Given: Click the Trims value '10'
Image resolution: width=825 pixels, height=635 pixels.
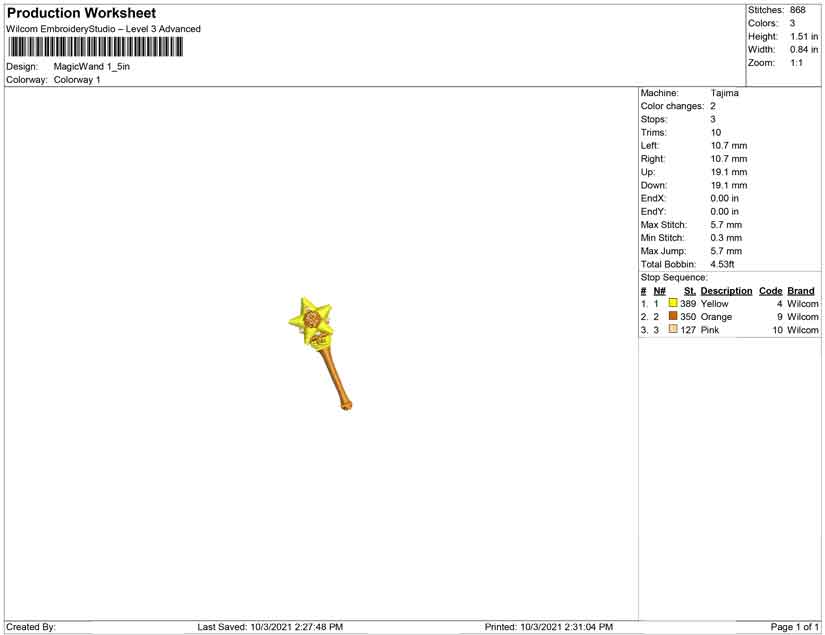Looking at the screenshot, I should (716, 133).
